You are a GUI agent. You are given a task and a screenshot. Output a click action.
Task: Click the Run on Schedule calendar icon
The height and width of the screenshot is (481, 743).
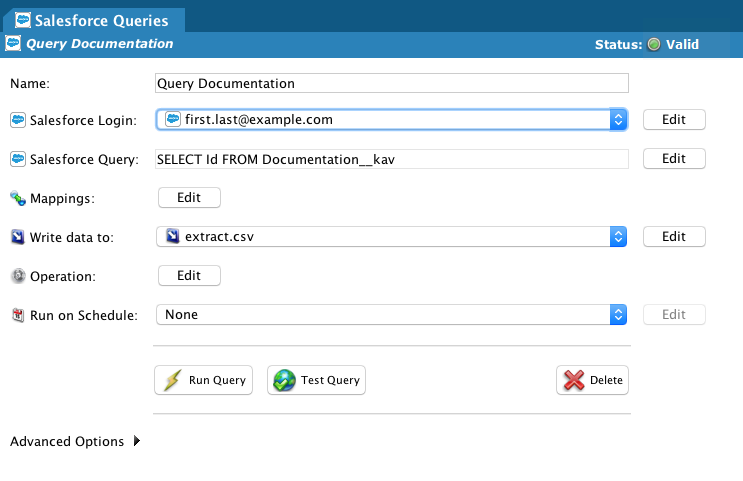click(x=18, y=315)
